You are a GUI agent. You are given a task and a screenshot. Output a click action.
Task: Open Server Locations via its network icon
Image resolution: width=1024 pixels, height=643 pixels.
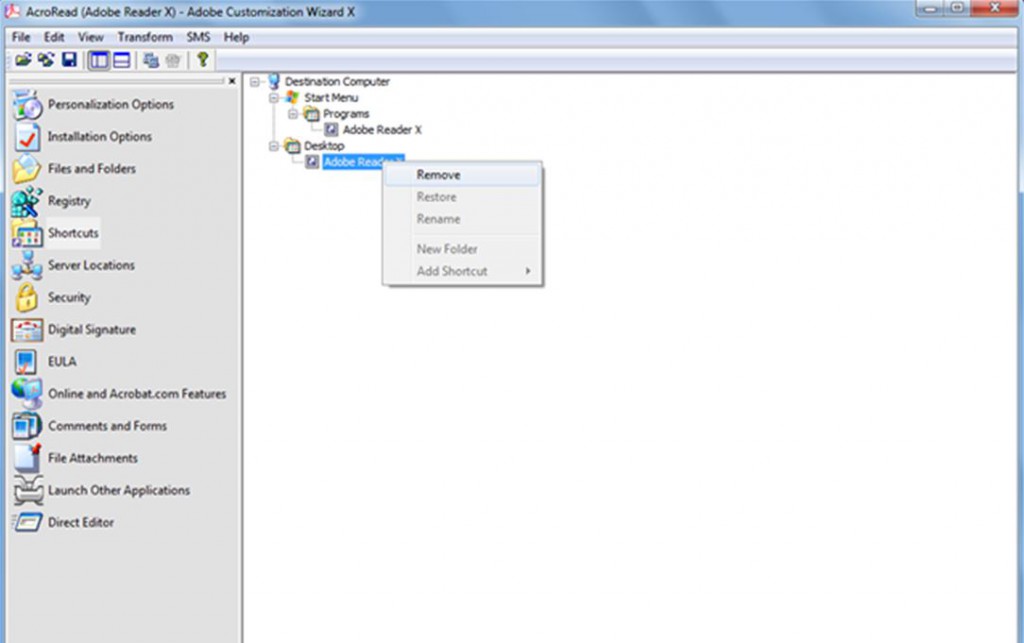(x=27, y=265)
